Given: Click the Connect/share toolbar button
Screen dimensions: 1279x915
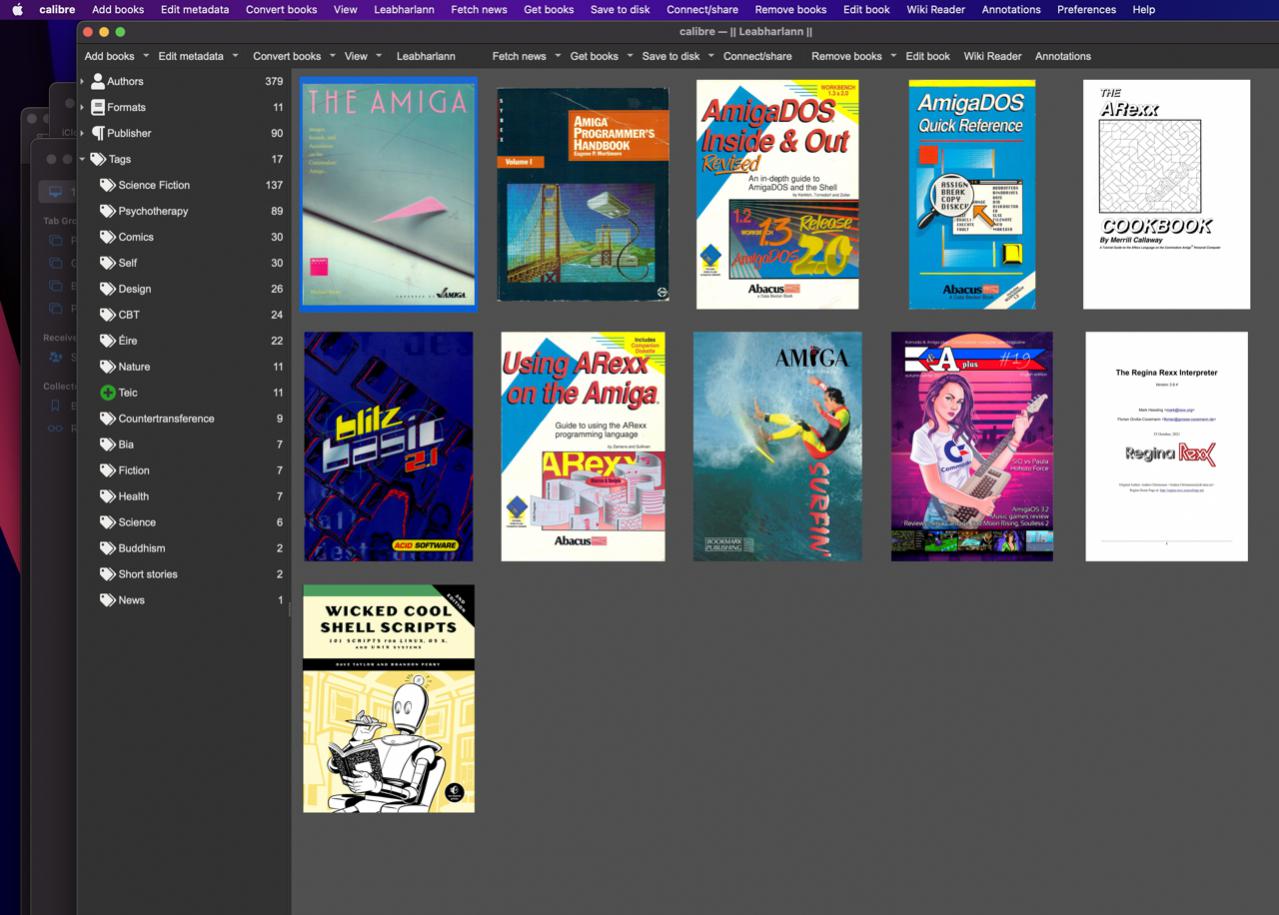Looking at the screenshot, I should coord(758,56).
